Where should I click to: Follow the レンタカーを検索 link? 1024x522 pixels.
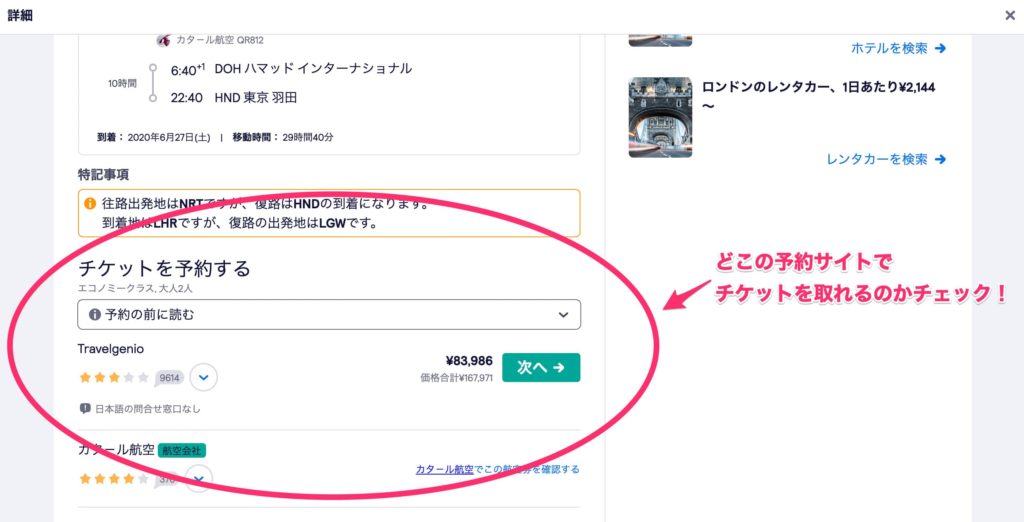coord(876,159)
